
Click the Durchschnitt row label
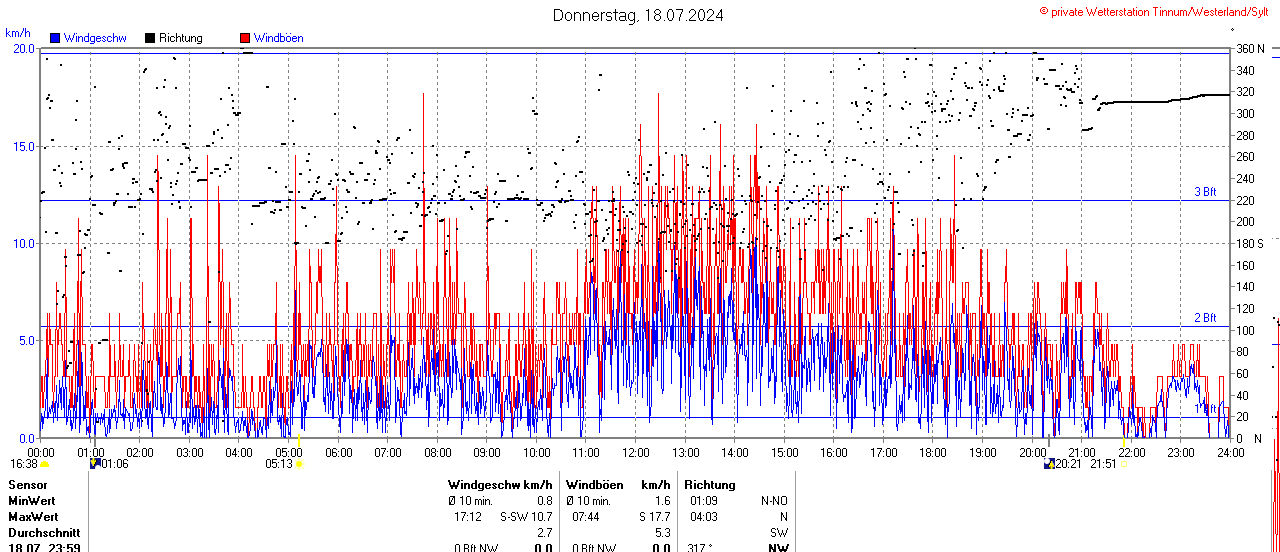coord(44,533)
